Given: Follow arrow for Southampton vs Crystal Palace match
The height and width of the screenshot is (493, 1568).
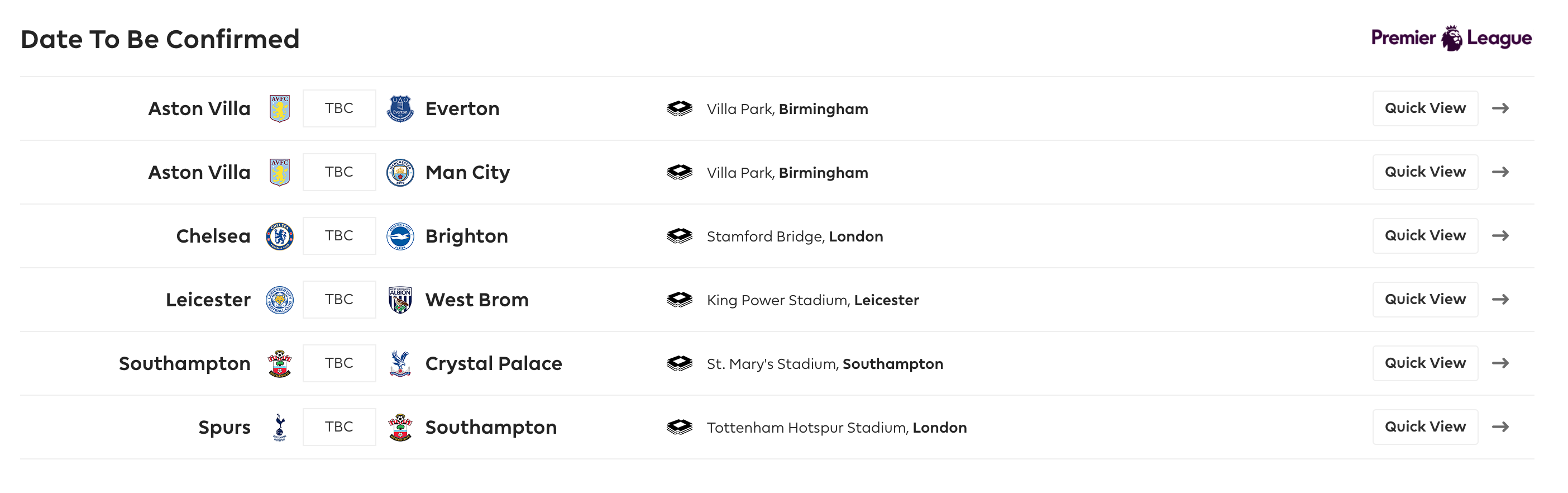Looking at the screenshot, I should (x=1500, y=363).
